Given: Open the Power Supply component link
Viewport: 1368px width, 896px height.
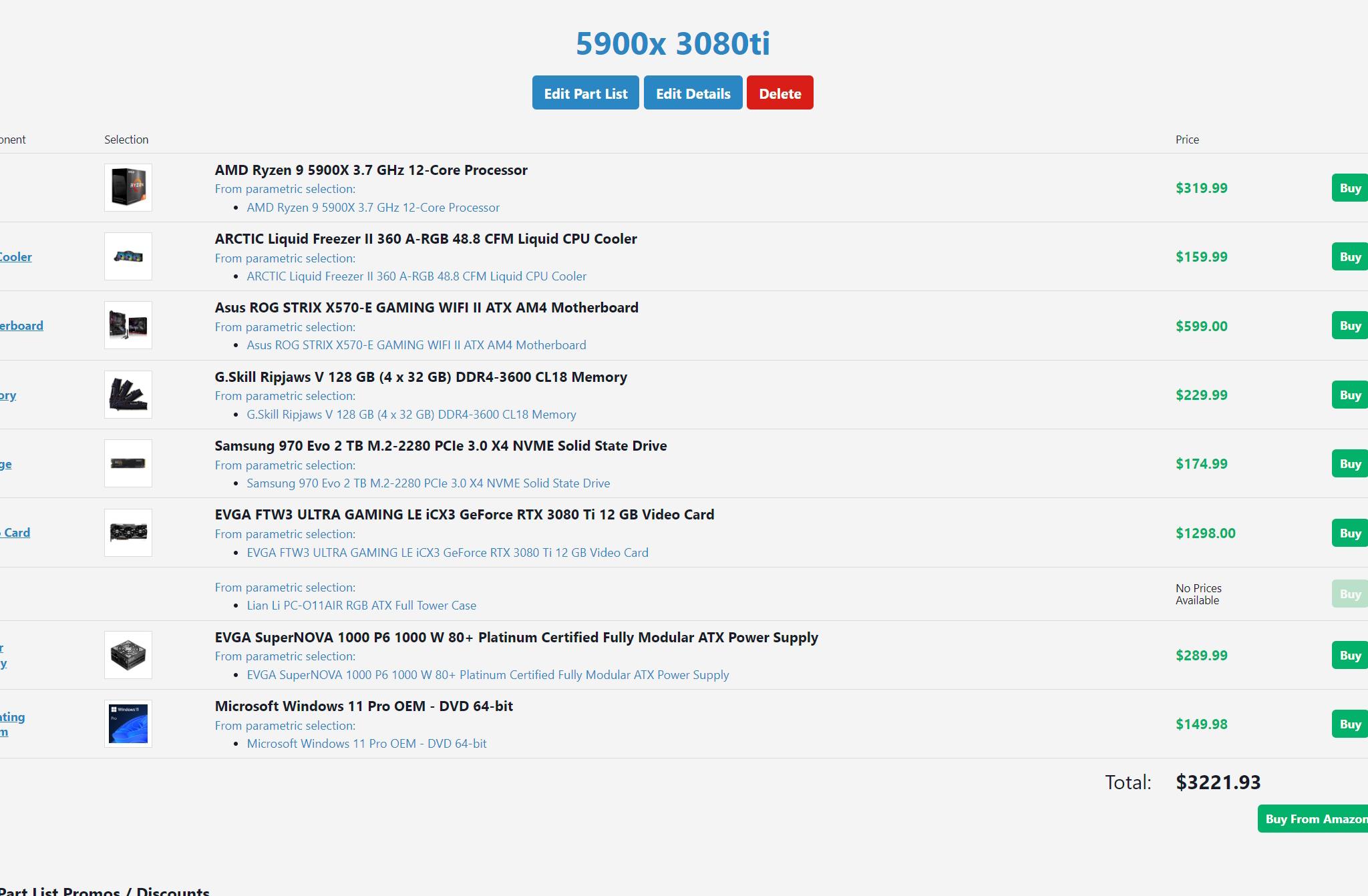Looking at the screenshot, I should [x=3, y=656].
